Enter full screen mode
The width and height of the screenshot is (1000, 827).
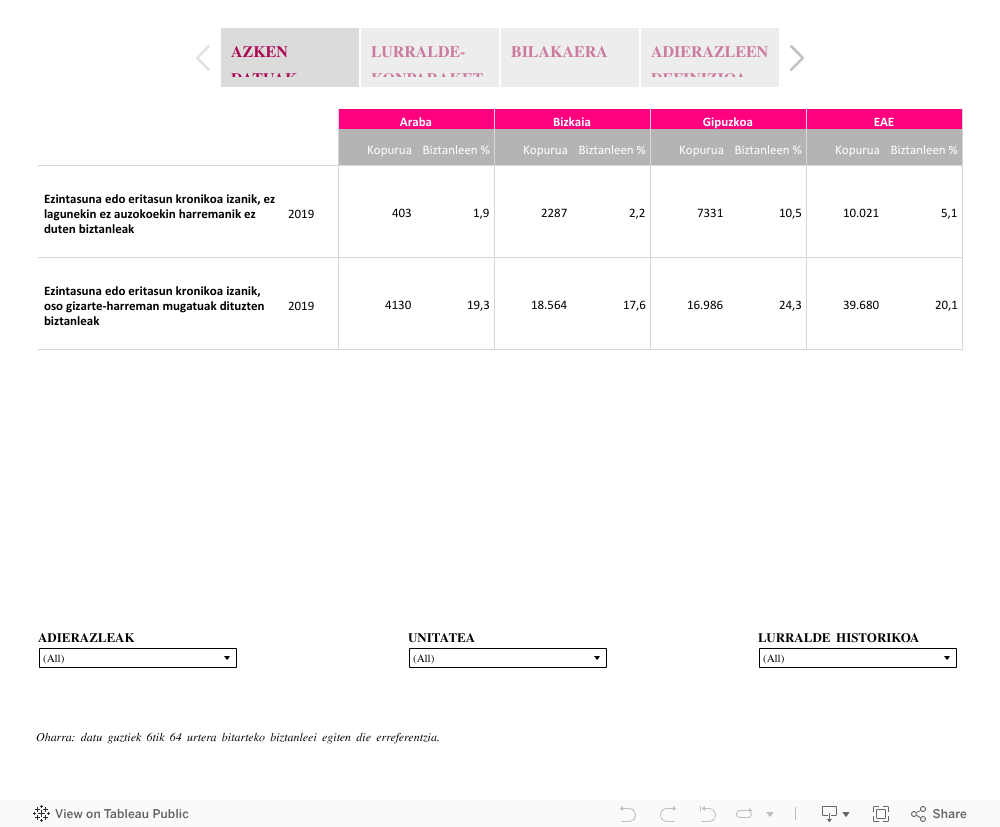881,813
